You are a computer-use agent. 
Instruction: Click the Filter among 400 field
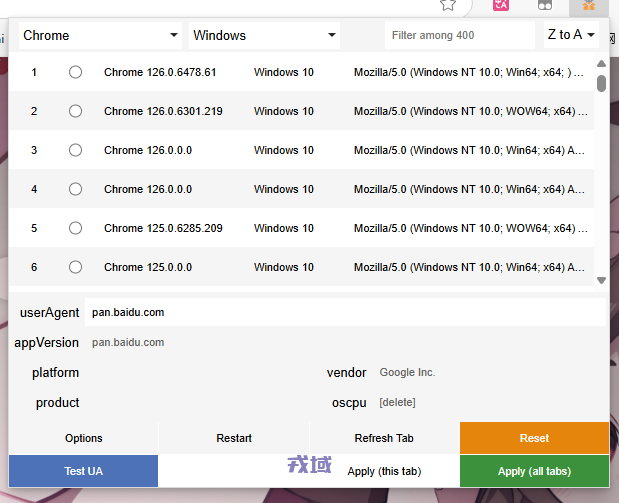[x=460, y=36]
